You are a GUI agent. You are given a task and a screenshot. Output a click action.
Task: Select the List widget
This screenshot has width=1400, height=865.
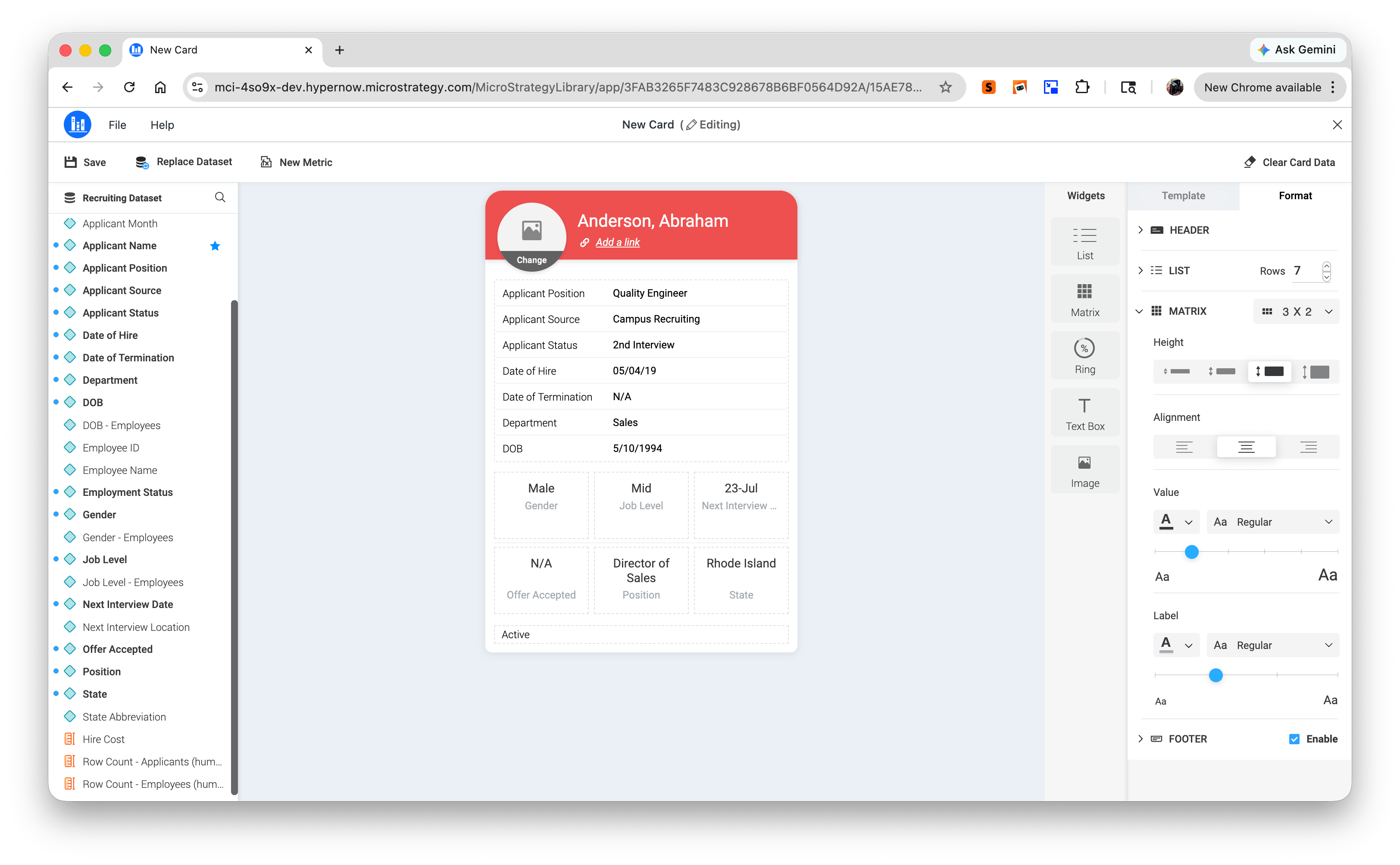1084,241
